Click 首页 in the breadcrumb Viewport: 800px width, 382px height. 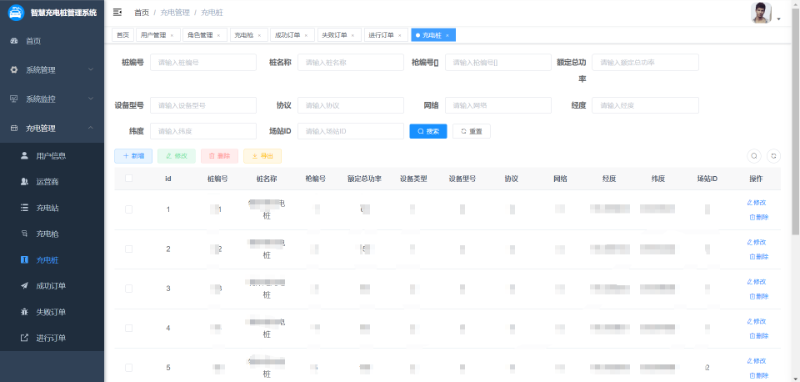click(141, 12)
